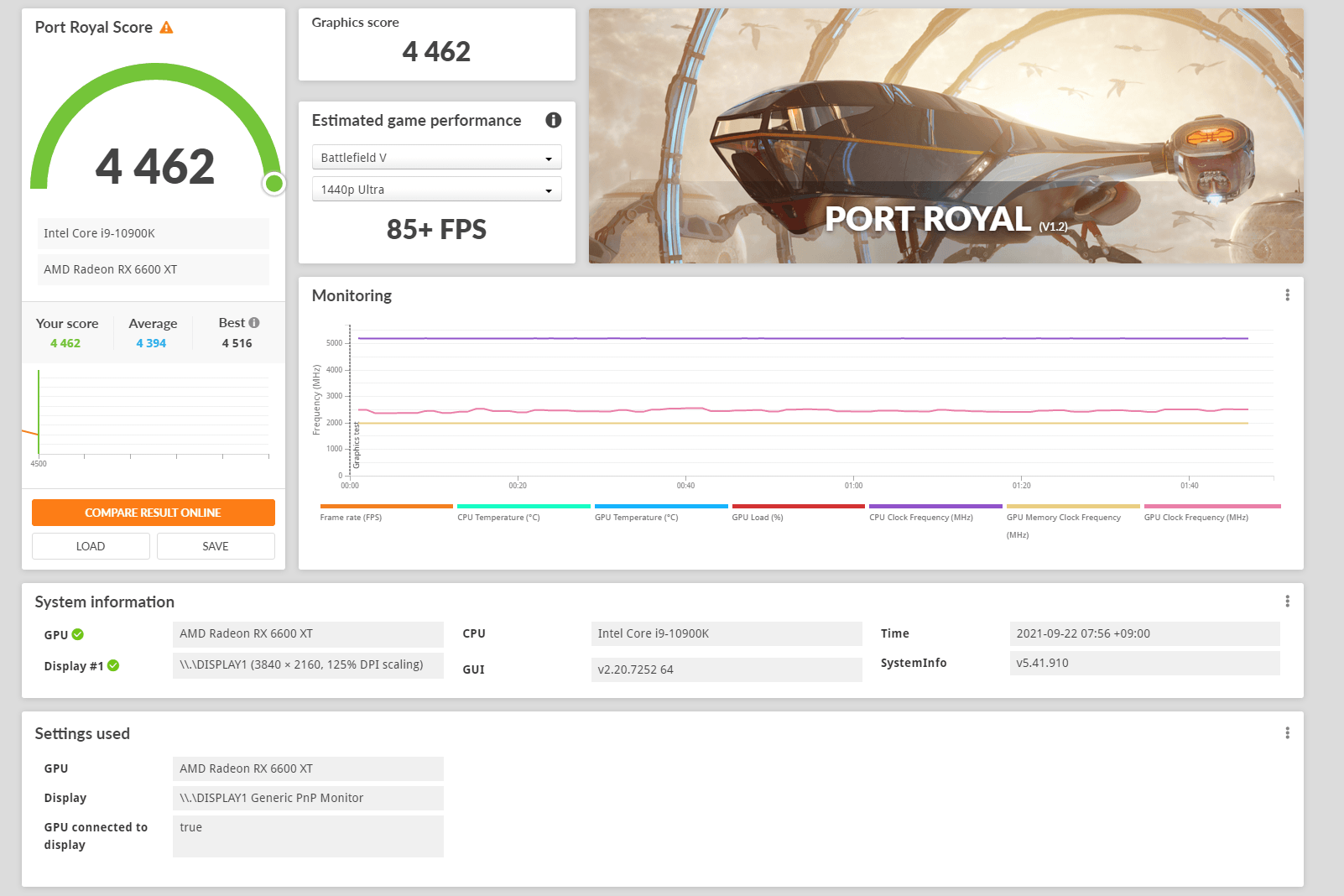
Task: Click the green score gauge indicator knob
Action: click(273, 184)
